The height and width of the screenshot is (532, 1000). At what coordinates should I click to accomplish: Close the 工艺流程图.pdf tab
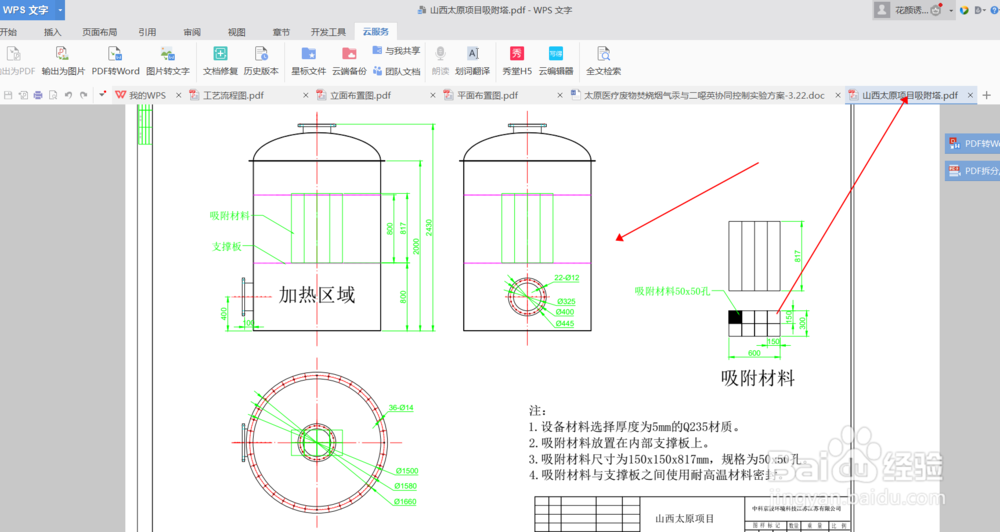305,95
